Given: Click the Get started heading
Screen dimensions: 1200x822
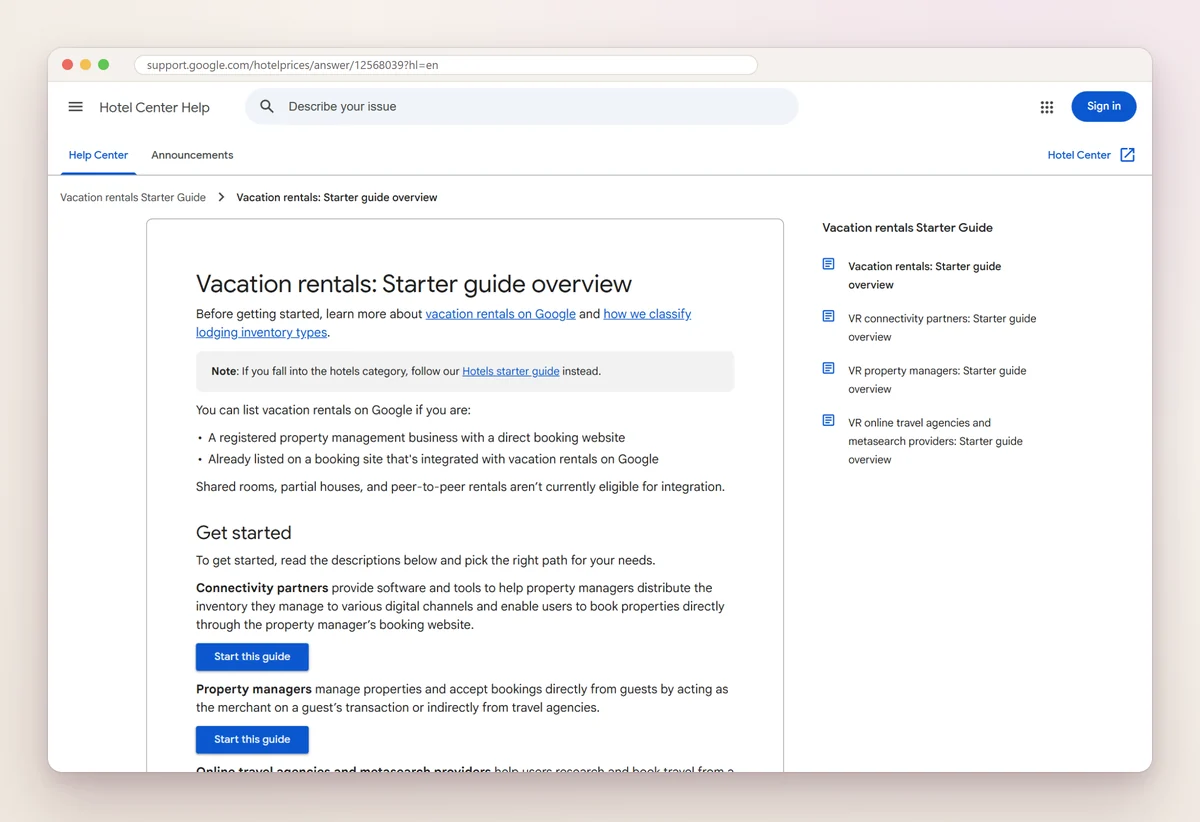Looking at the screenshot, I should tap(244, 533).
